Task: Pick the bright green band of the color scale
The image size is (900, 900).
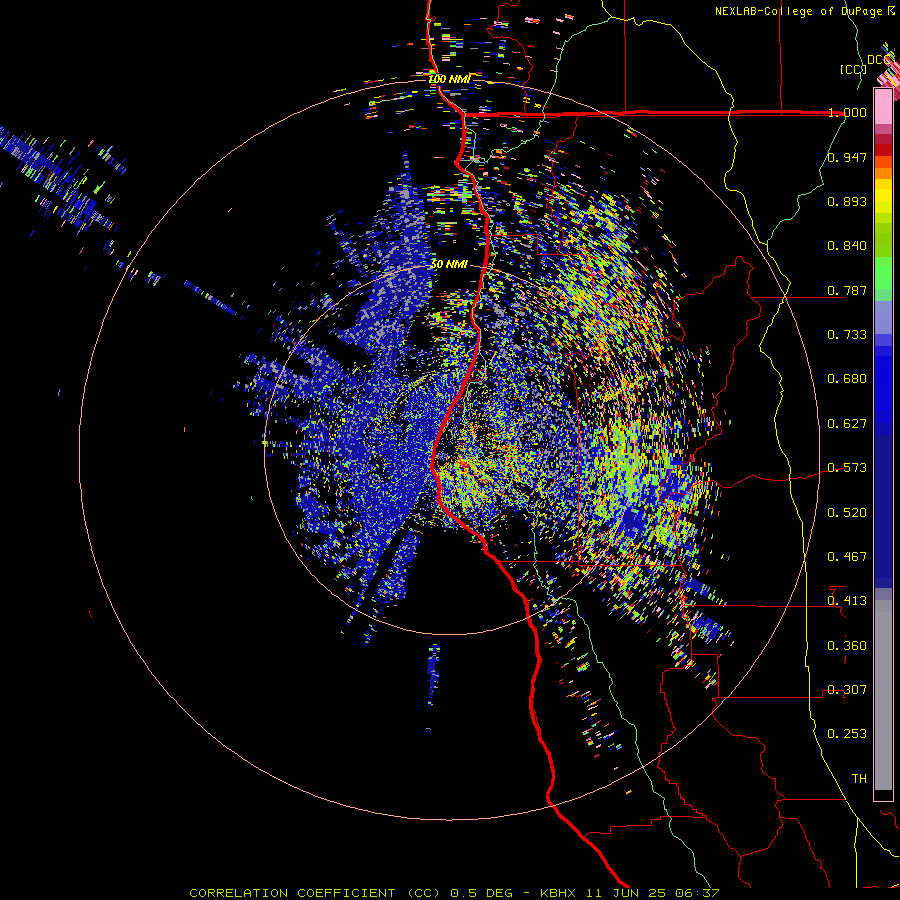Action: pyautogui.click(x=883, y=273)
